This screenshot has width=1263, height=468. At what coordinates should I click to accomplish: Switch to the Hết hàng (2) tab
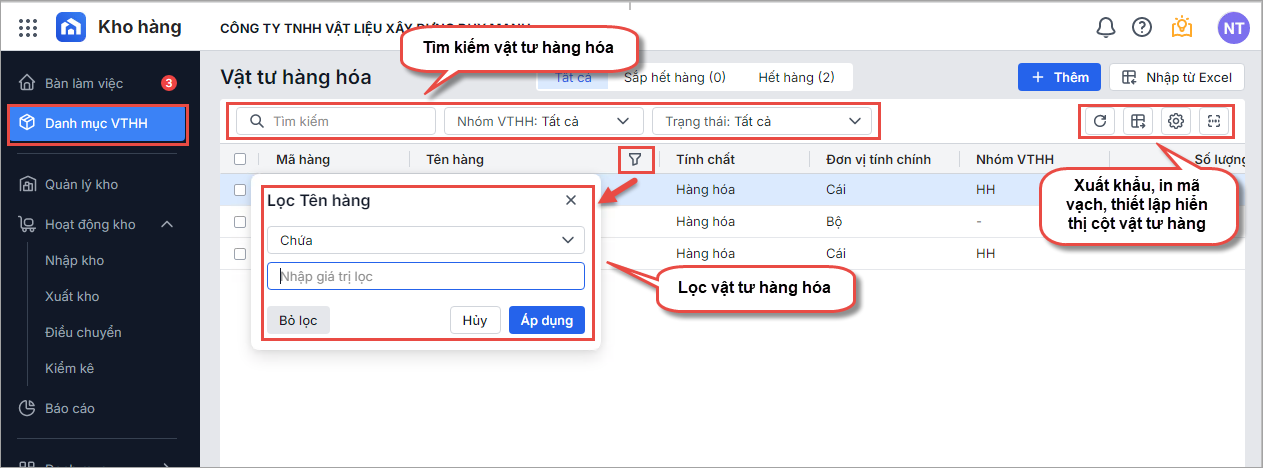(x=796, y=77)
